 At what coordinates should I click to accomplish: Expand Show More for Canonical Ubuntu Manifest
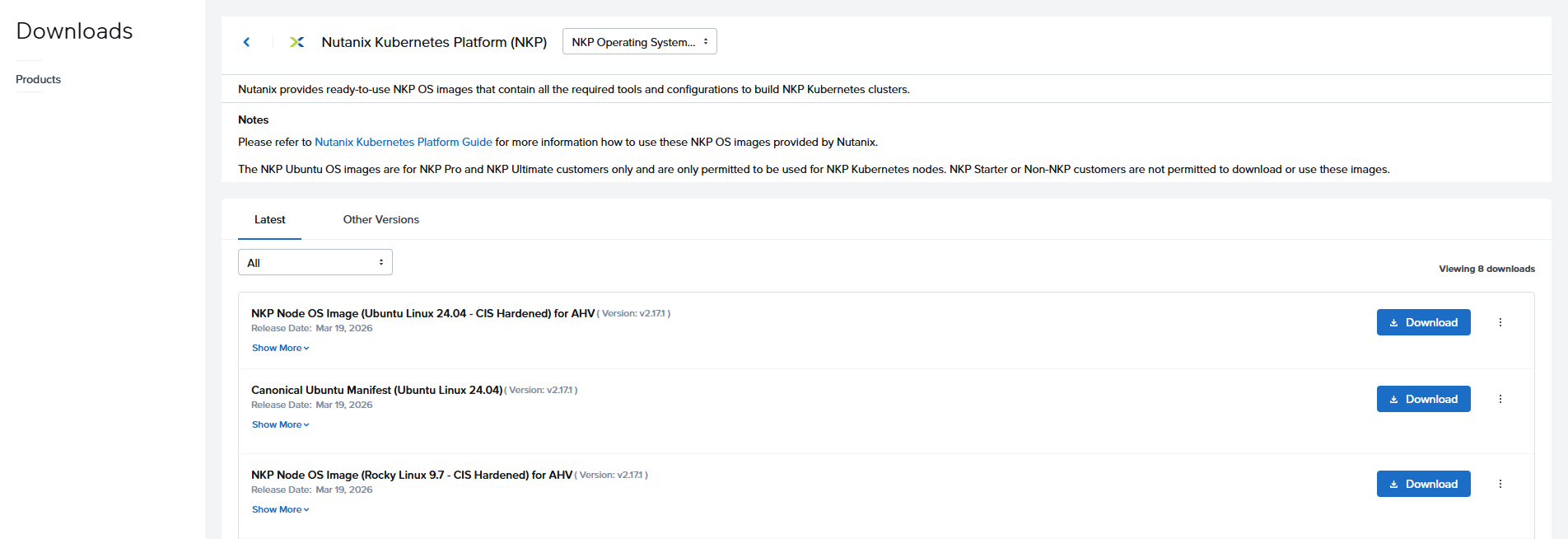[x=281, y=424]
